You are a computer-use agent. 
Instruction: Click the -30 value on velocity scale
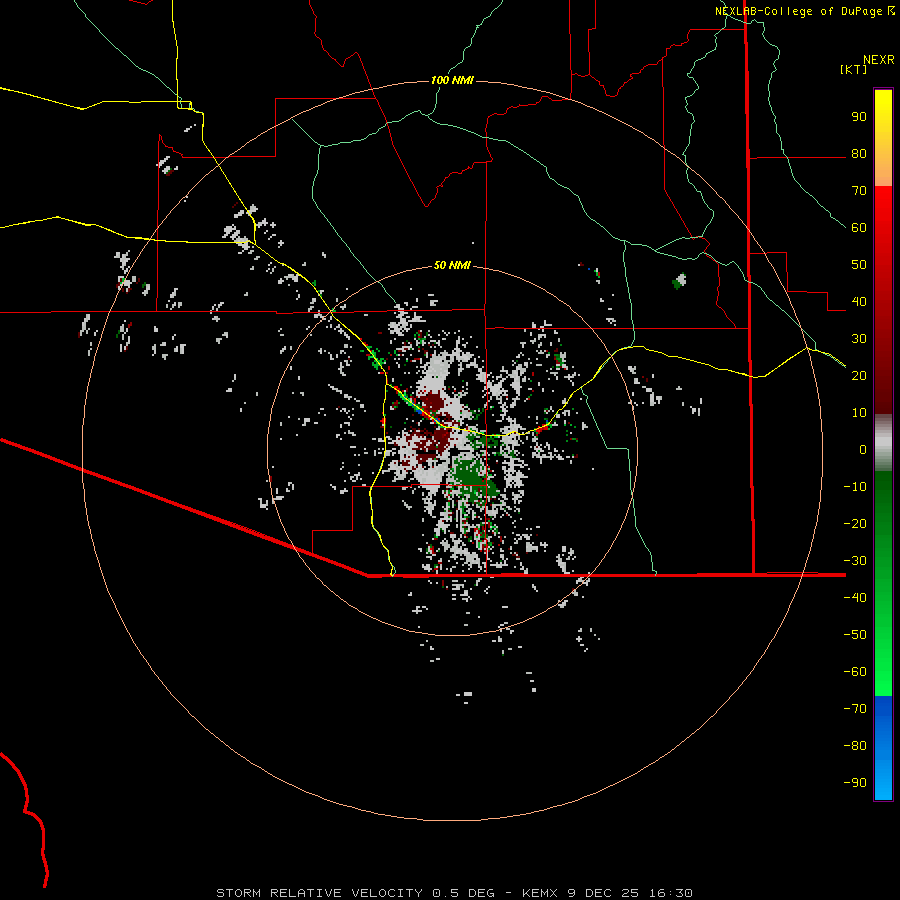tap(855, 561)
